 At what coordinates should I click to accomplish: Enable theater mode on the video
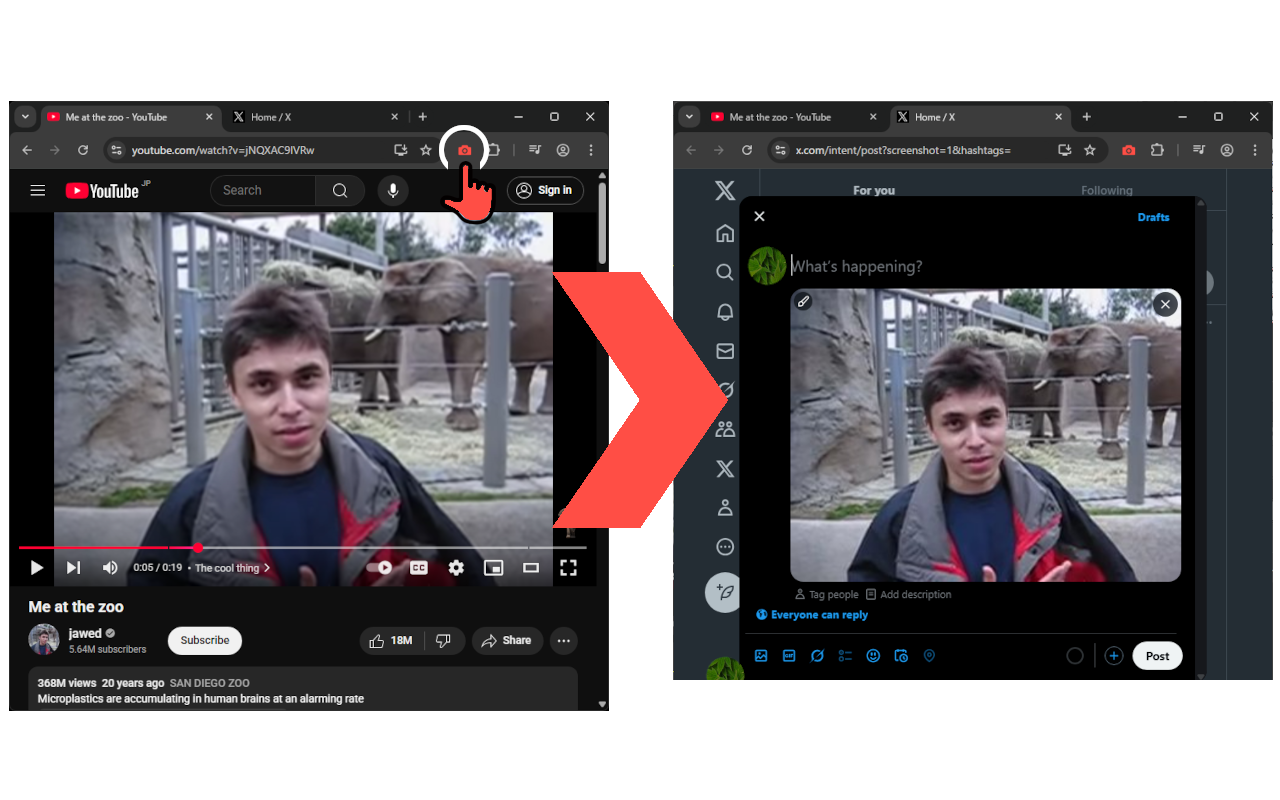(531, 568)
